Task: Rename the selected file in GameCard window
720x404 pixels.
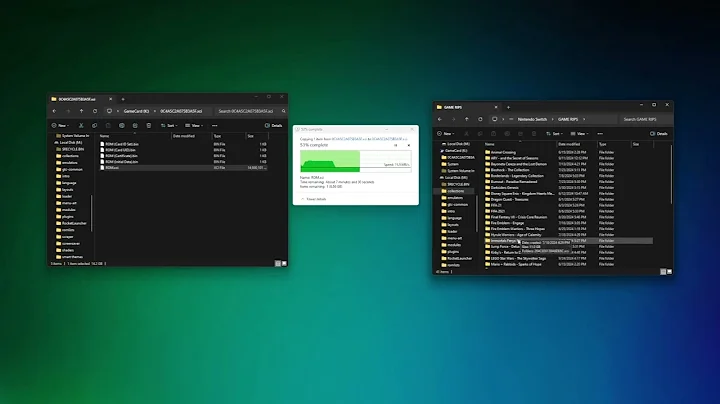Action: 122,125
